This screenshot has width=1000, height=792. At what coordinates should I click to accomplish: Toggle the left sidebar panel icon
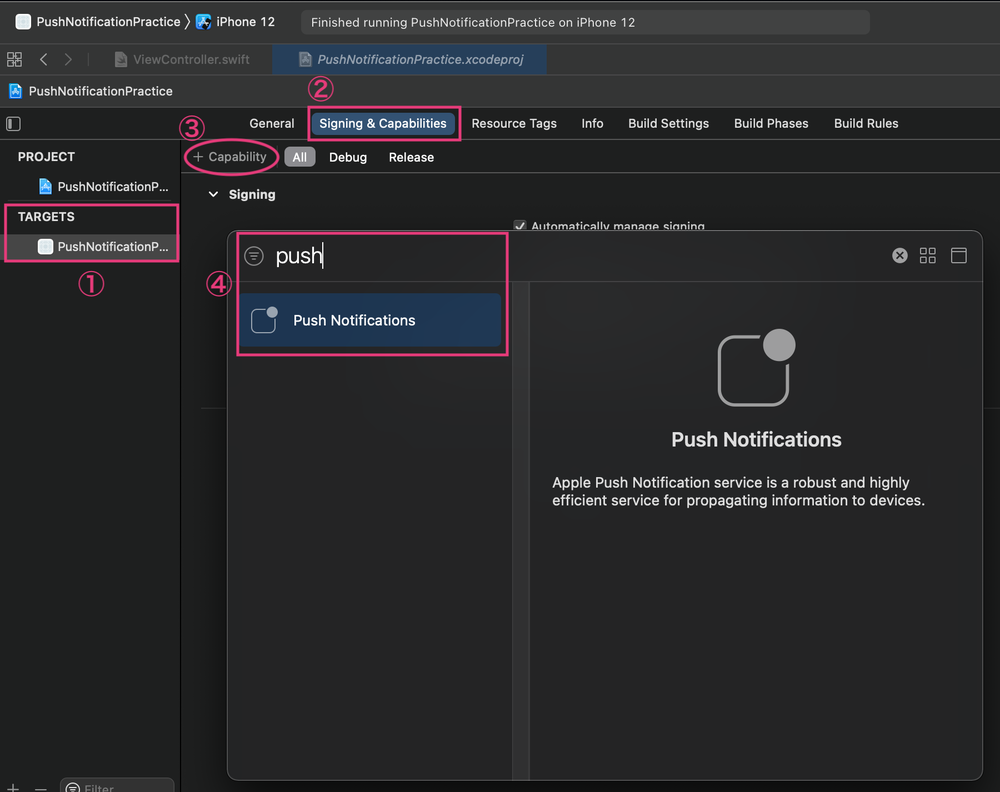[13, 124]
